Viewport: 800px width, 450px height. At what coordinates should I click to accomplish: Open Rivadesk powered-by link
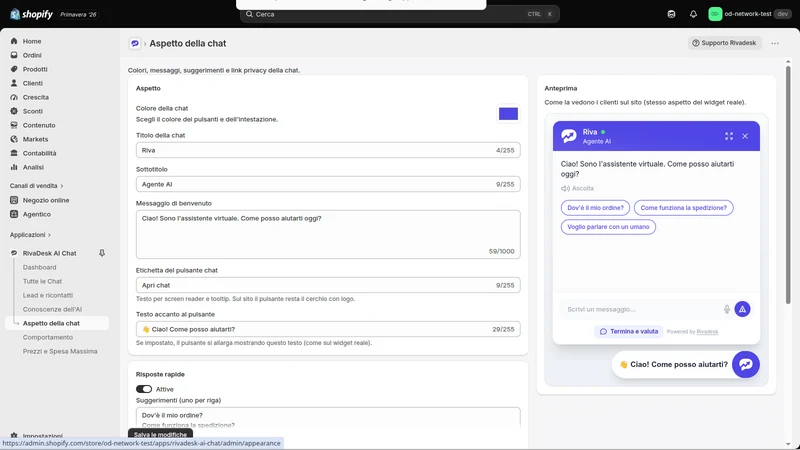tap(707, 332)
